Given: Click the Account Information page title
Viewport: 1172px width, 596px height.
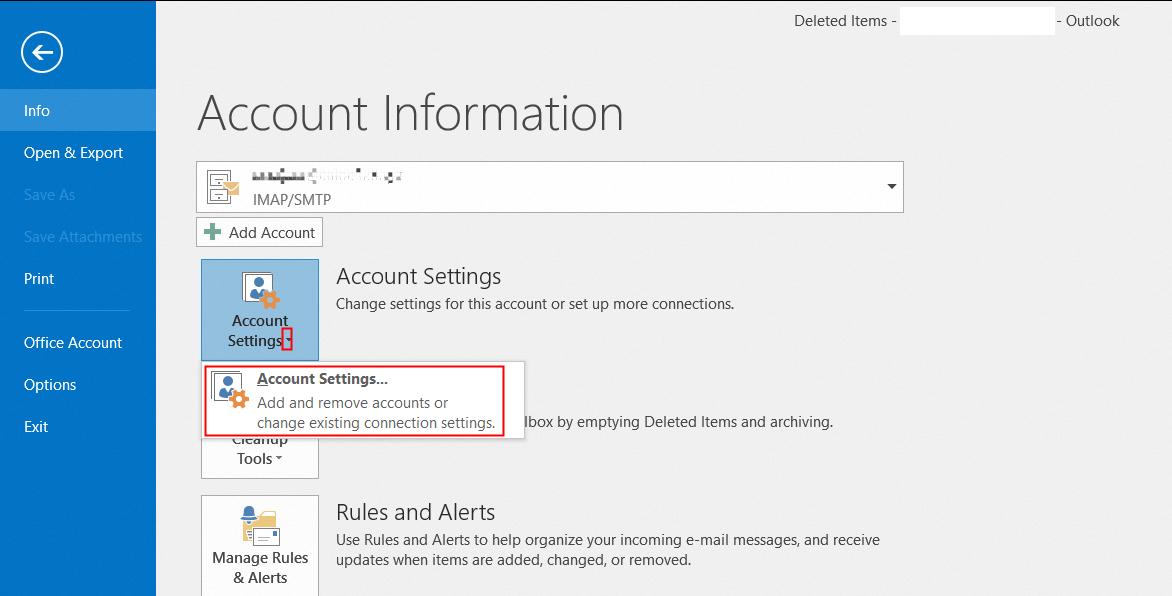Looking at the screenshot, I should 410,114.
